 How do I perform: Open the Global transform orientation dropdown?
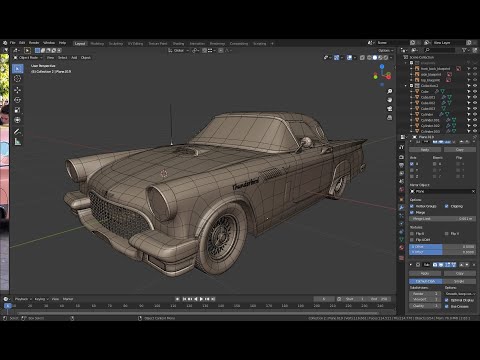click(x=179, y=50)
